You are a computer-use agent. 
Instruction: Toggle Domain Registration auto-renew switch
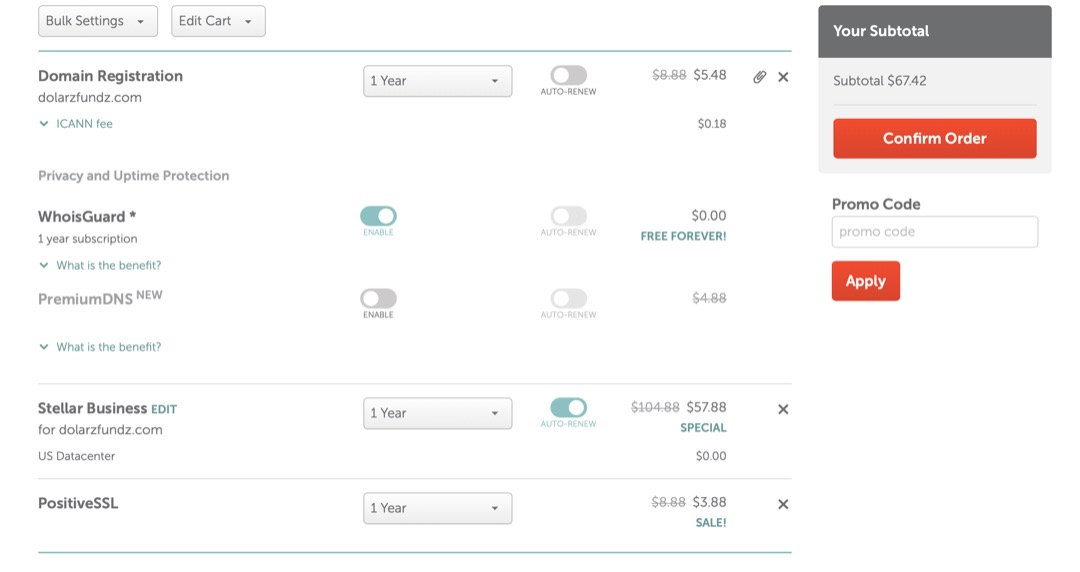568,76
